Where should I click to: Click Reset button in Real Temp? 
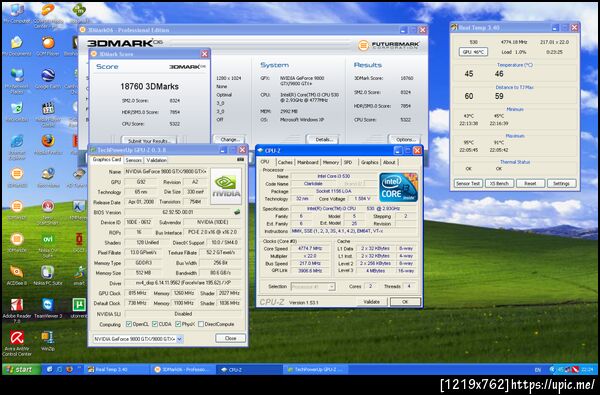(530, 183)
